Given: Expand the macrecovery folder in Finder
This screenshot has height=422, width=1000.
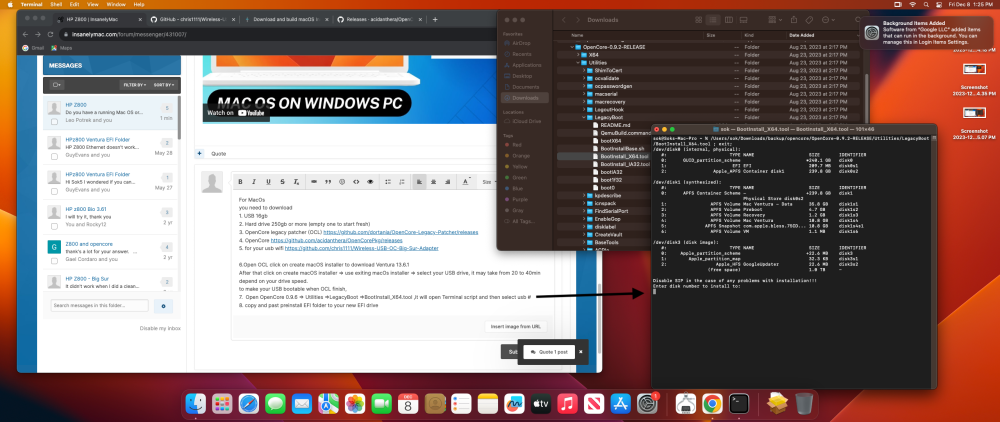Looking at the screenshot, I should coord(582,101).
